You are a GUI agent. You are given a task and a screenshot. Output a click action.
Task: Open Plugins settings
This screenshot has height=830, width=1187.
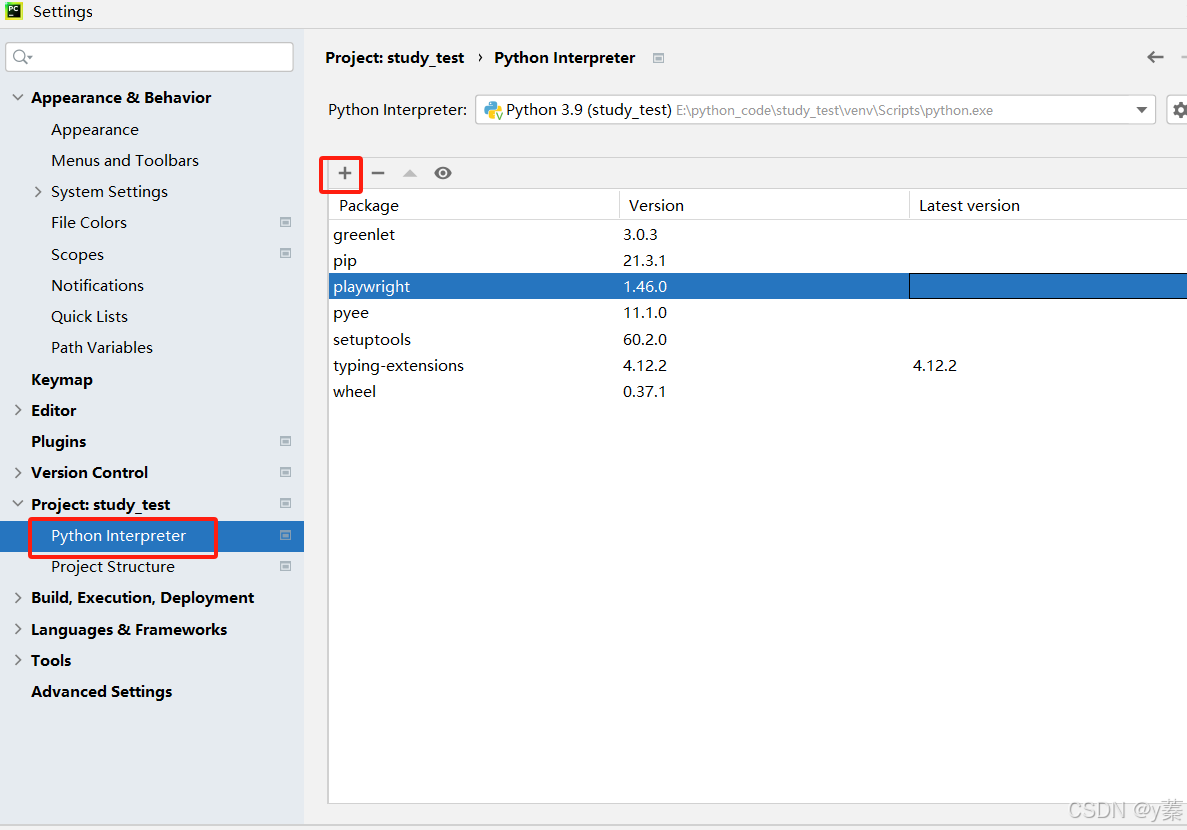click(58, 442)
